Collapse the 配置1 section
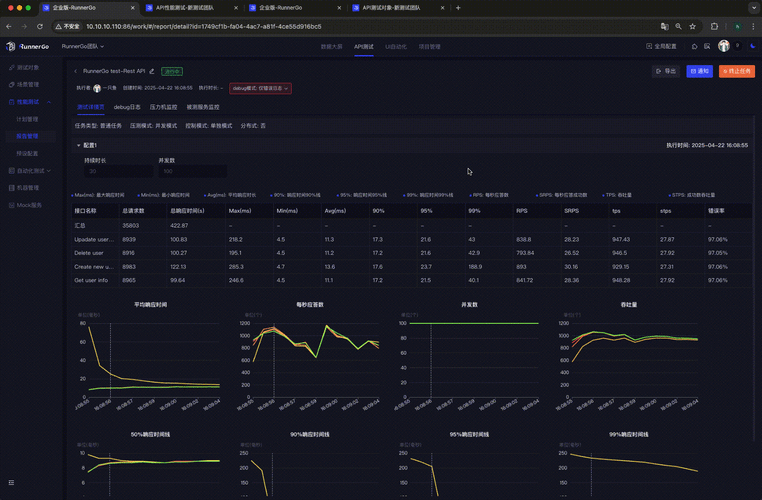The image size is (762, 500). [x=78, y=145]
